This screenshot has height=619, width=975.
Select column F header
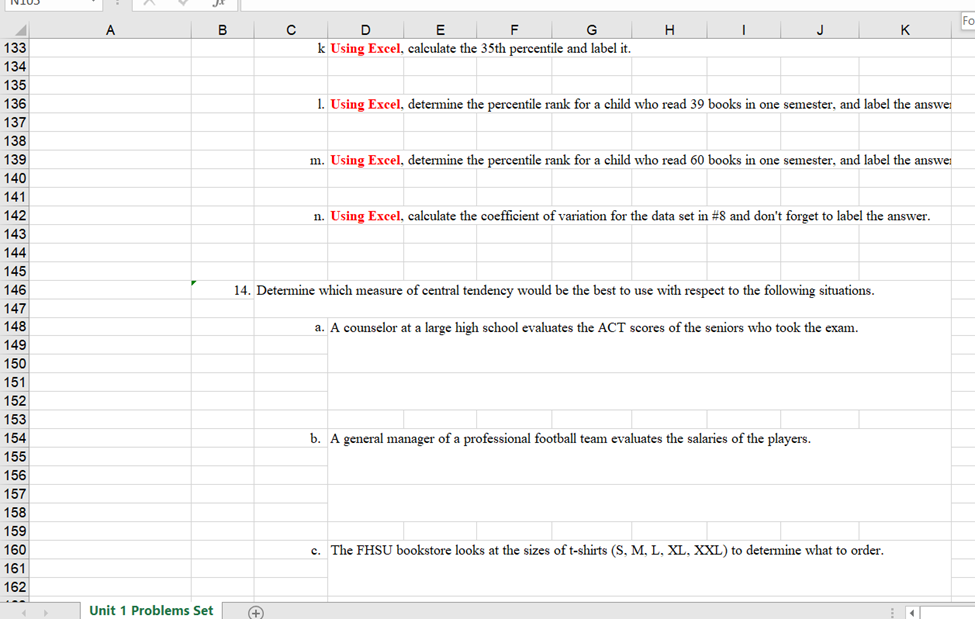[514, 30]
